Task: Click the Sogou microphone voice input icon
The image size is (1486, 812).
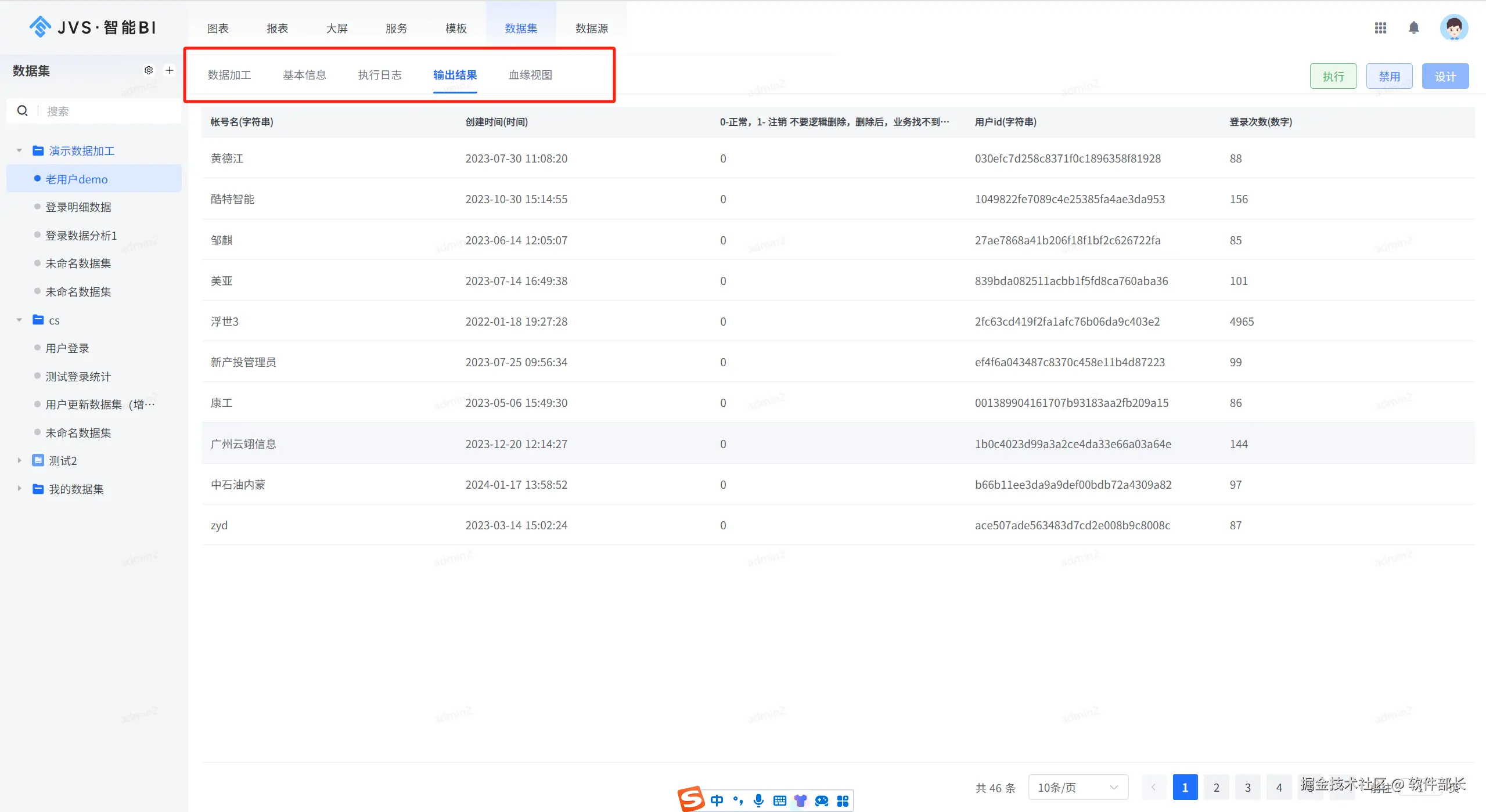Action: 758,801
